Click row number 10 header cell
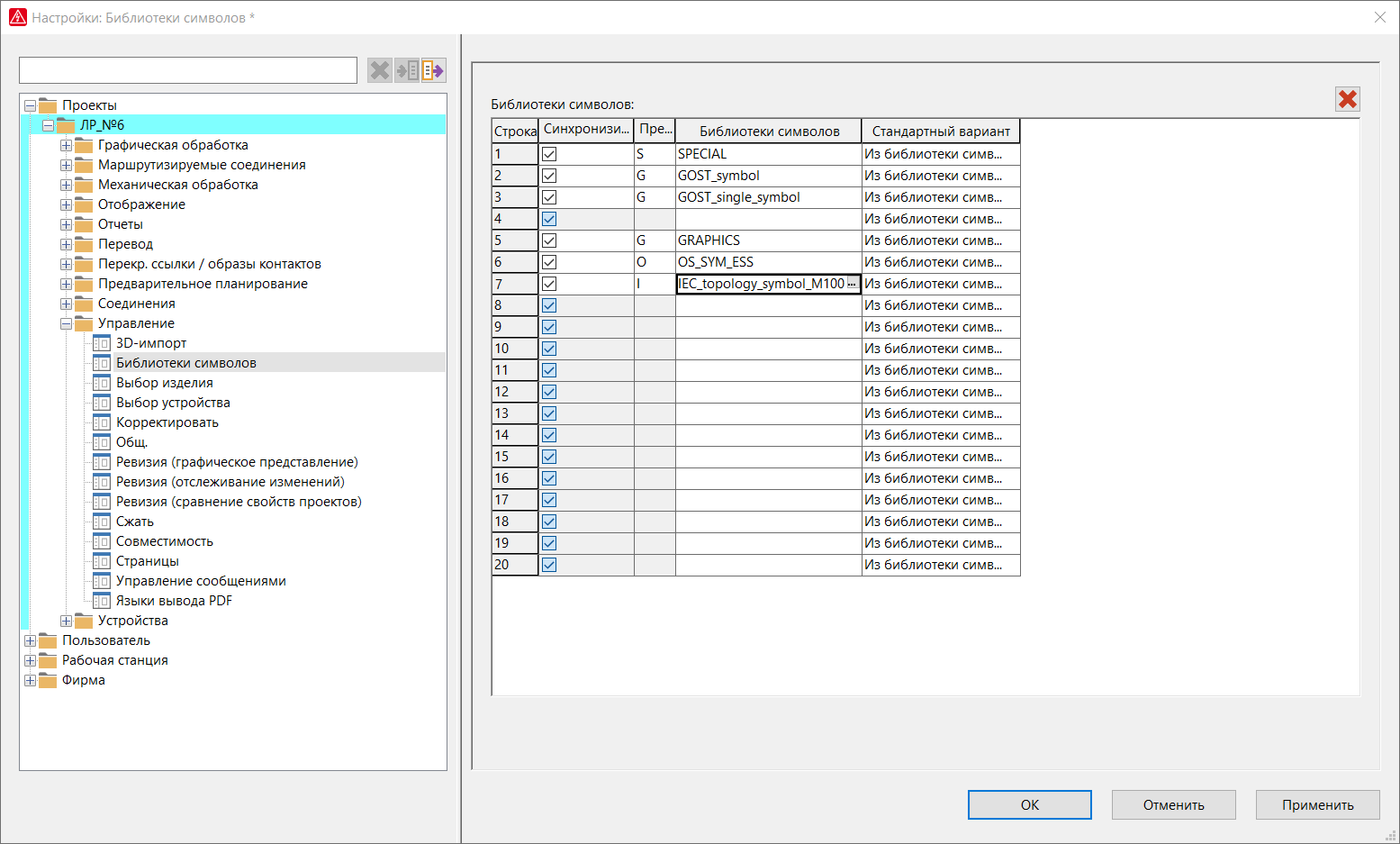This screenshot has width=1400, height=844. 515,349
